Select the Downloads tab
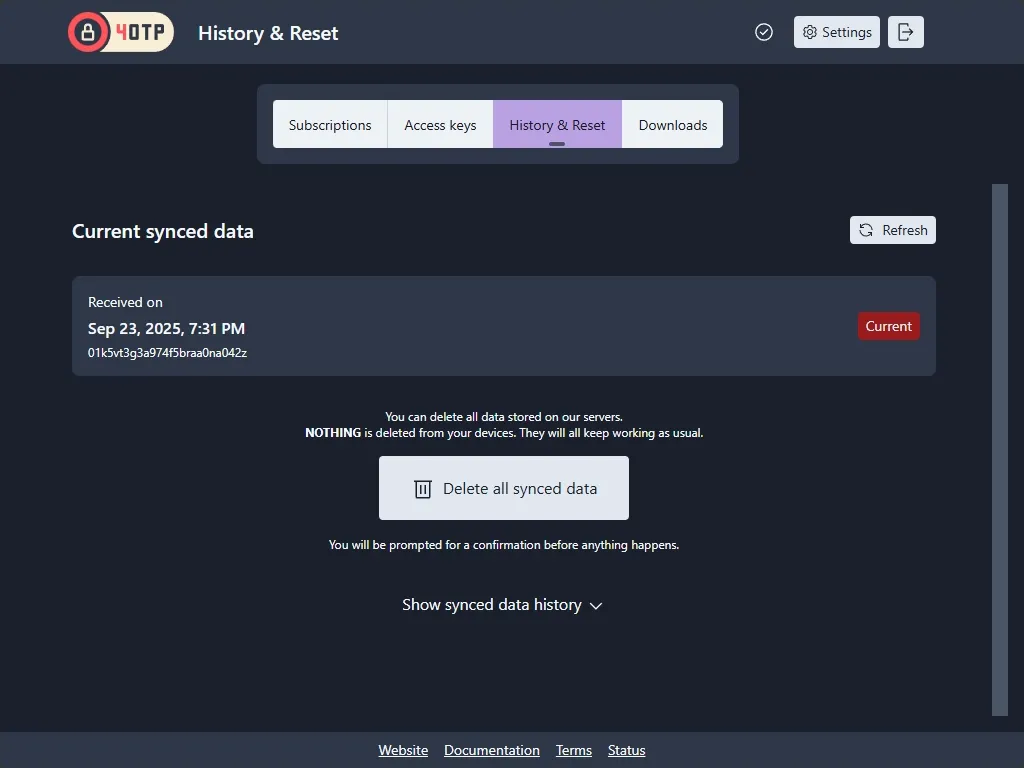Image resolution: width=1024 pixels, height=768 pixels. tap(672, 124)
